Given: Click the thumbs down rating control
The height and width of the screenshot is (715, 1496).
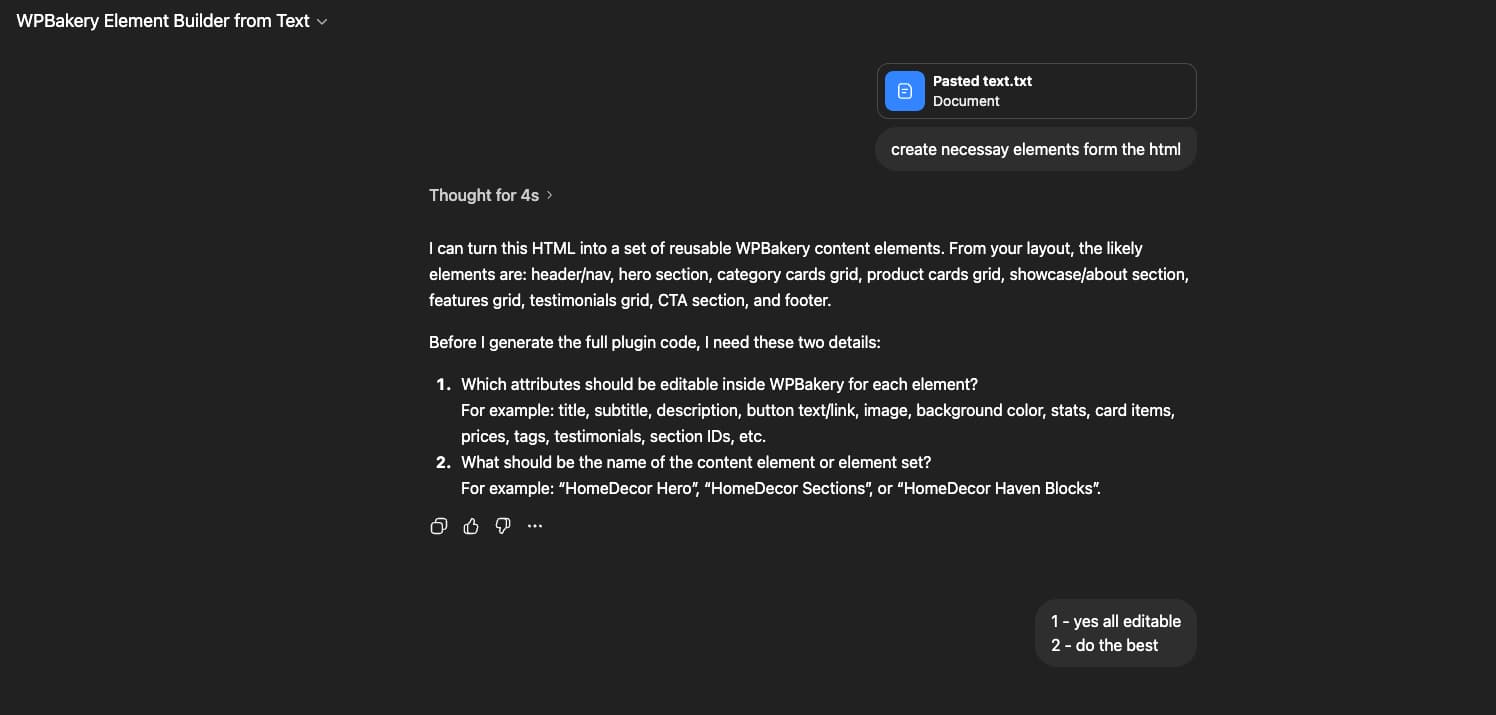Looking at the screenshot, I should pos(502,526).
